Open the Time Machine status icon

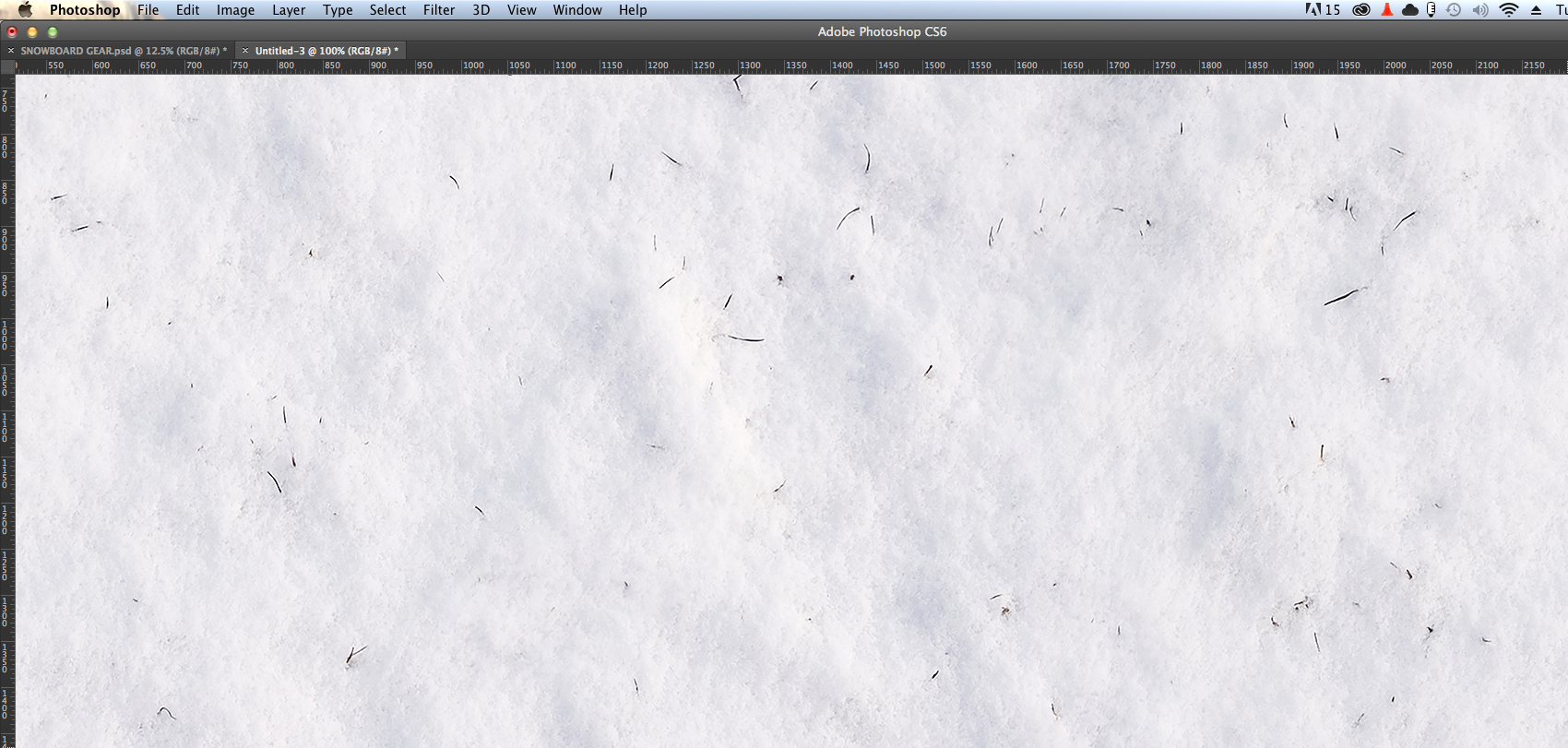tap(1454, 10)
